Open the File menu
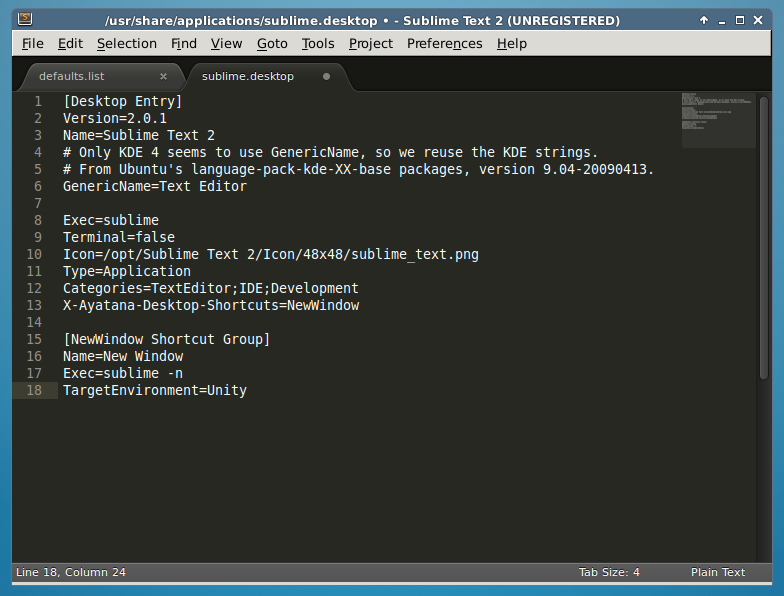The height and width of the screenshot is (596, 784). pyautogui.click(x=32, y=43)
